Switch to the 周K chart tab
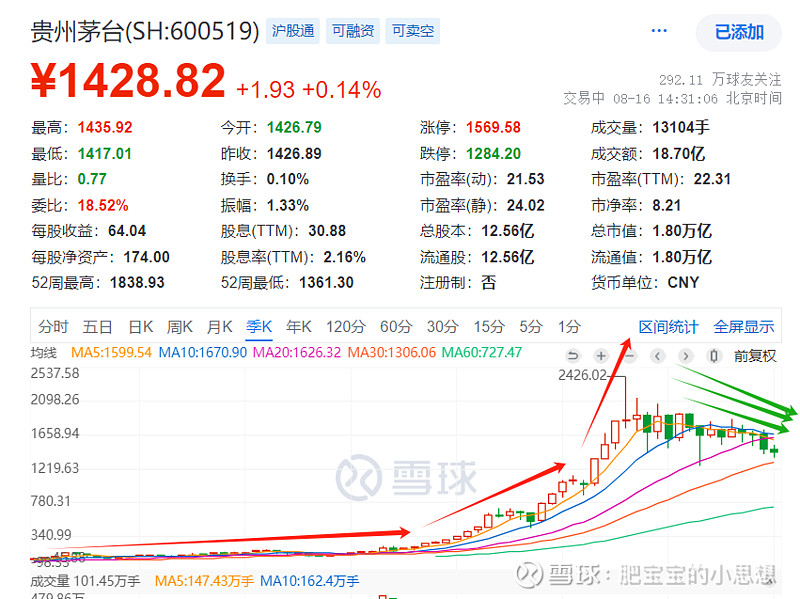 (180, 327)
